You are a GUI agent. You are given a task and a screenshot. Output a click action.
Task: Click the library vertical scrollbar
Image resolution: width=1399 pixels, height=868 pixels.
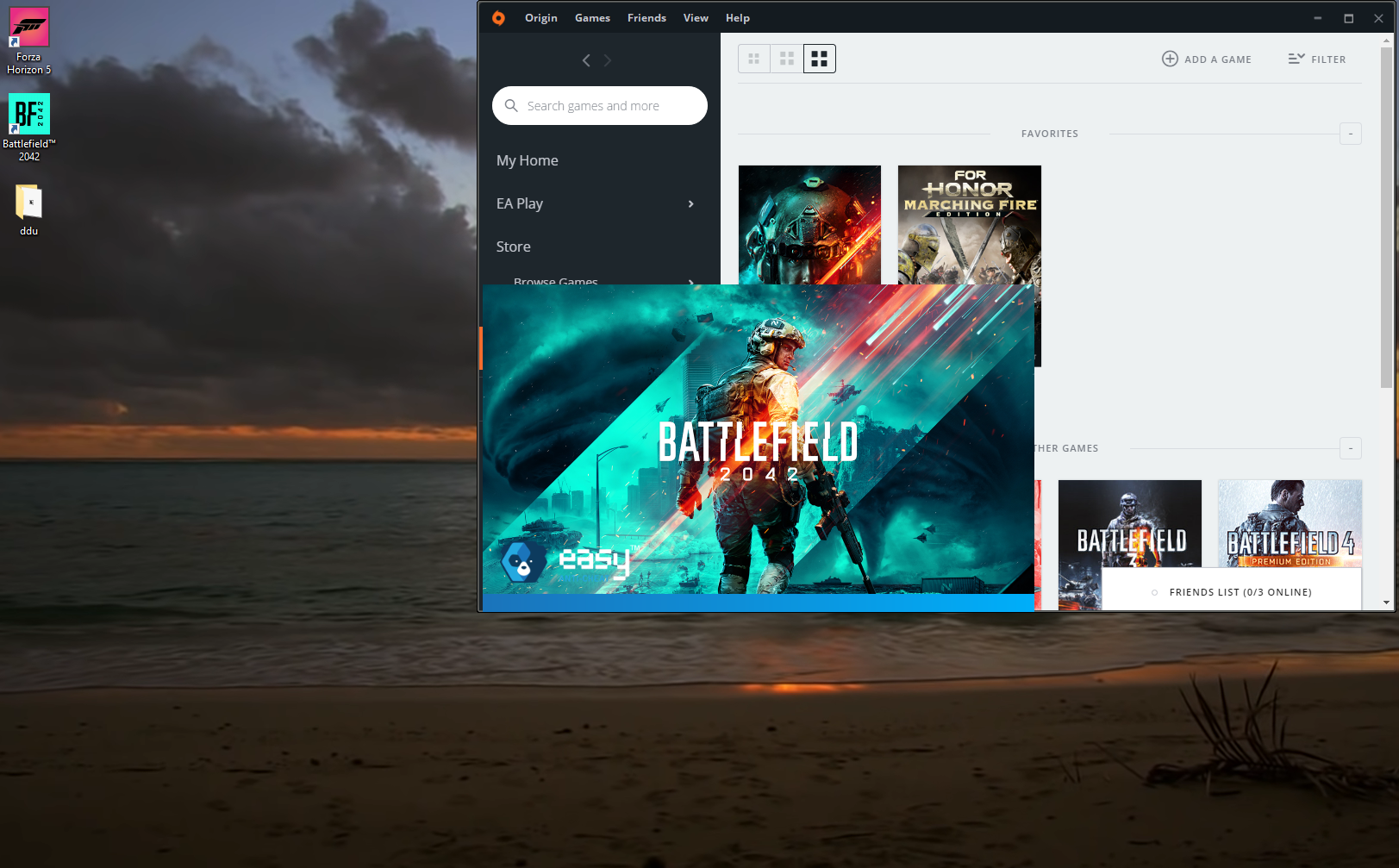(x=1386, y=215)
